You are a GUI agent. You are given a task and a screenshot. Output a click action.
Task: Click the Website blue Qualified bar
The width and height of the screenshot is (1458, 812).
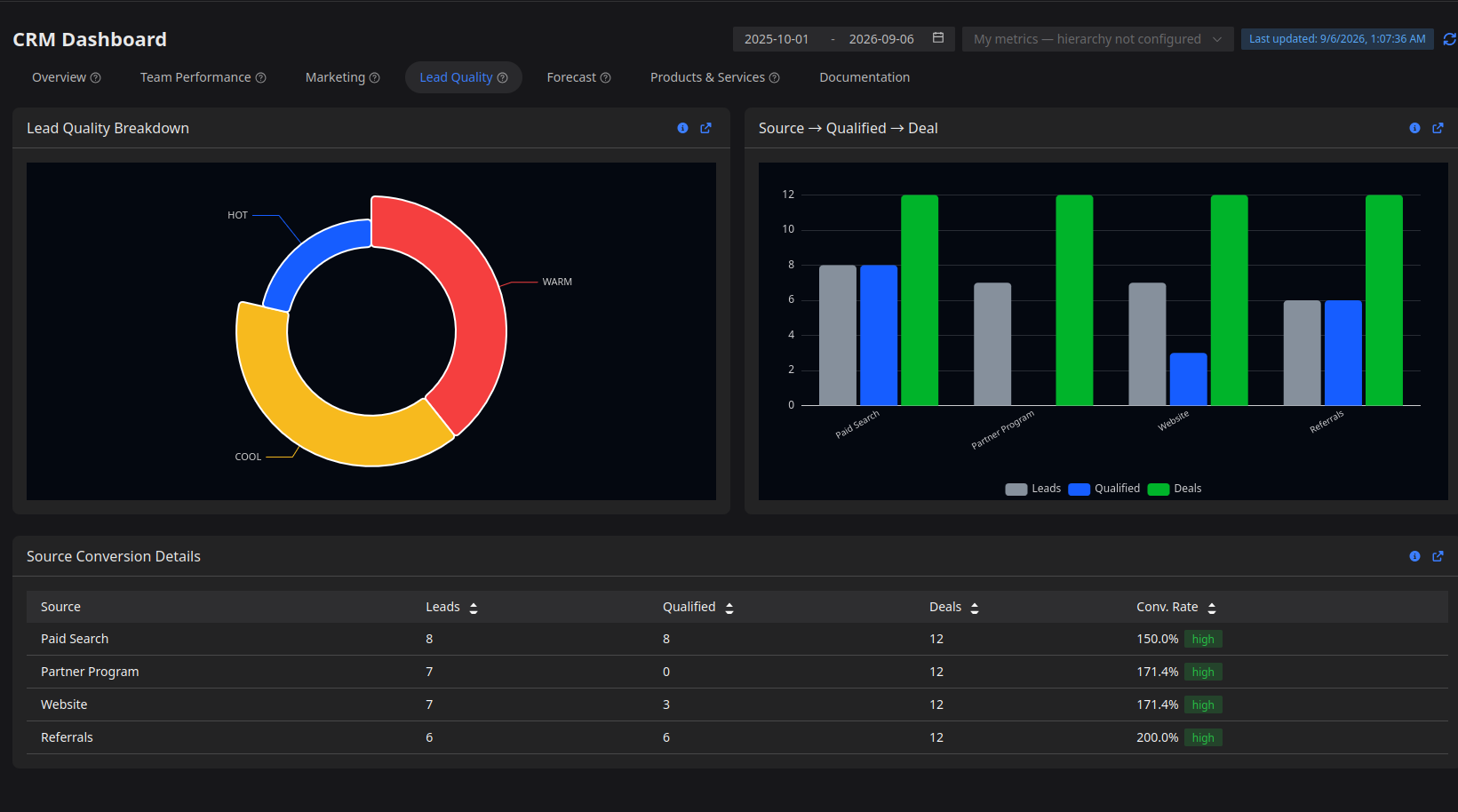[1188, 379]
